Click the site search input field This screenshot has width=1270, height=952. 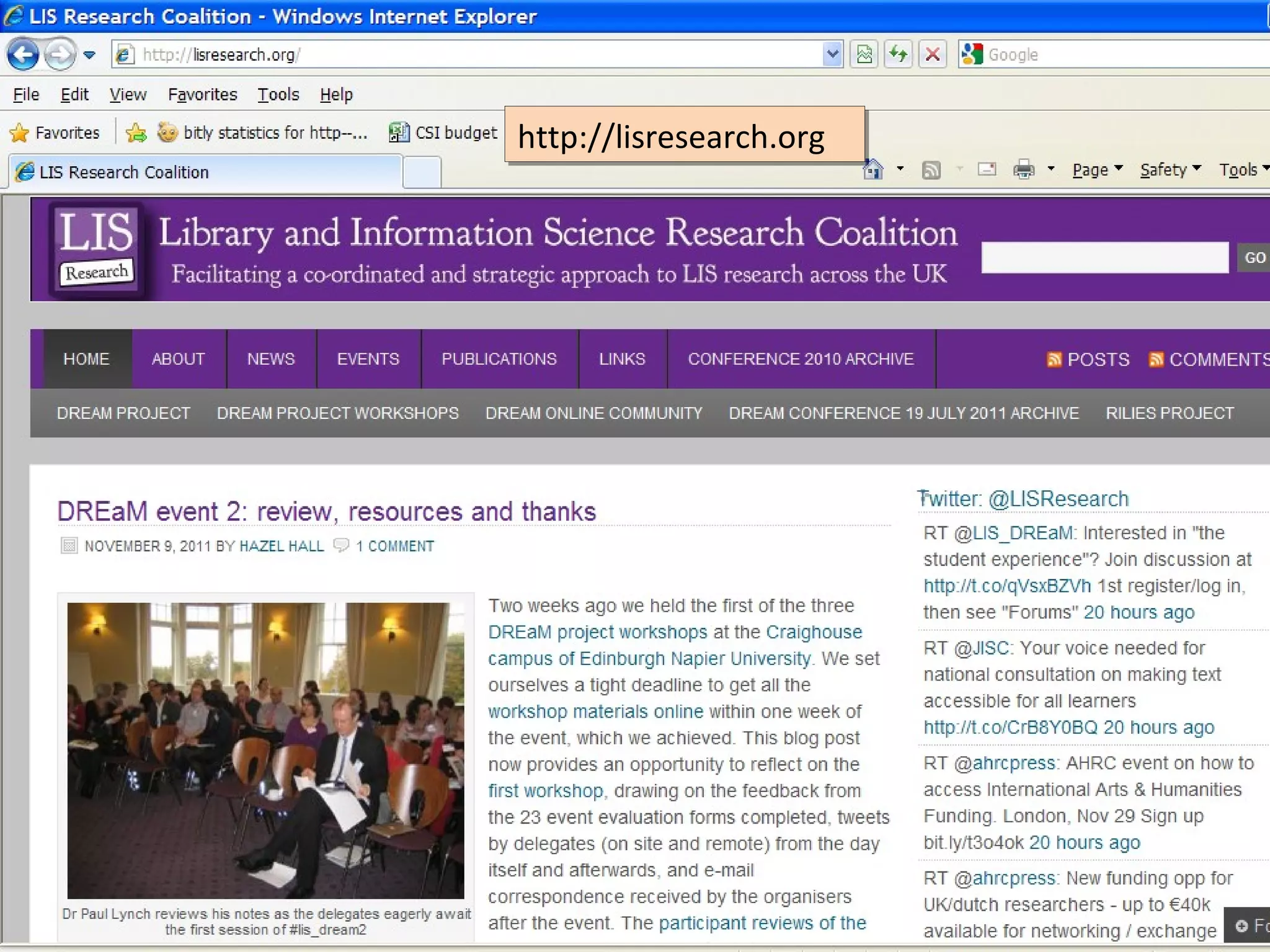pos(1104,257)
